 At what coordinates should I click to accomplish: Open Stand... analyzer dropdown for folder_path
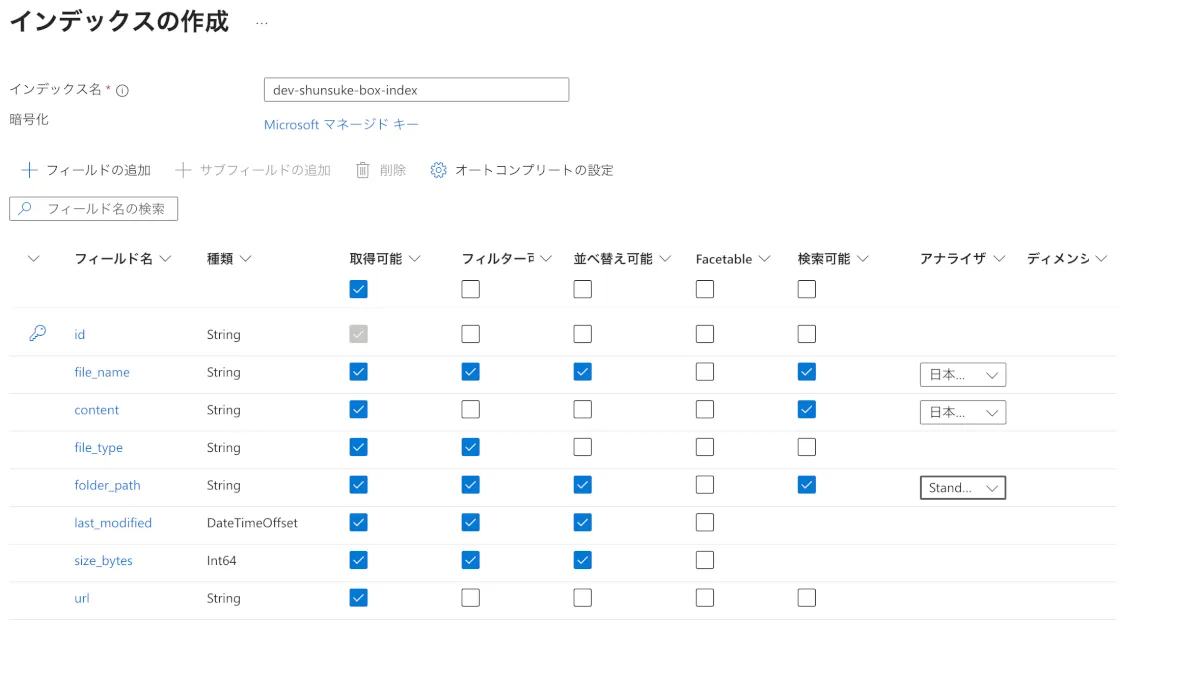(962, 488)
